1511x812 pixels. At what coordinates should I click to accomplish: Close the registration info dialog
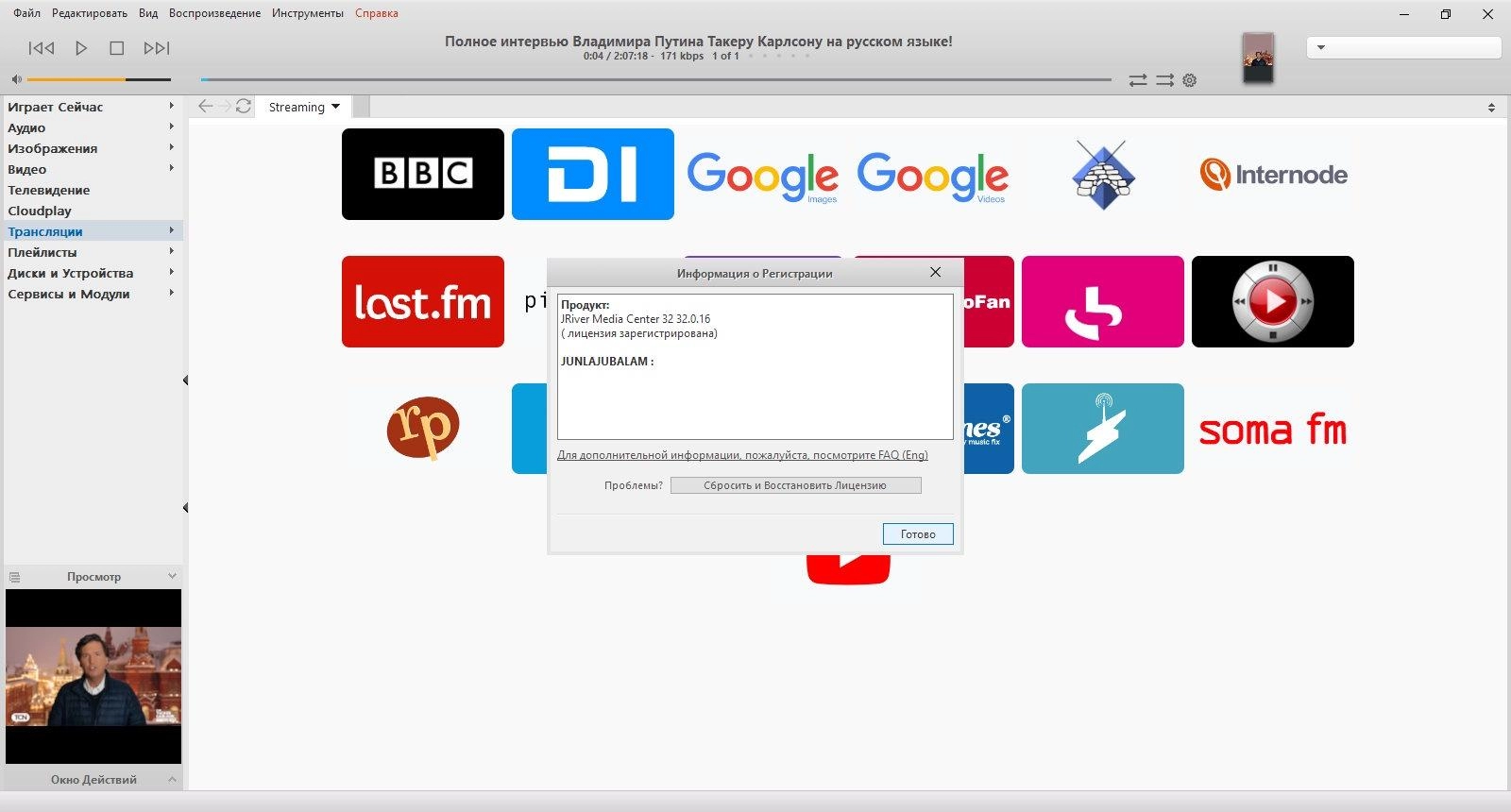click(x=935, y=272)
